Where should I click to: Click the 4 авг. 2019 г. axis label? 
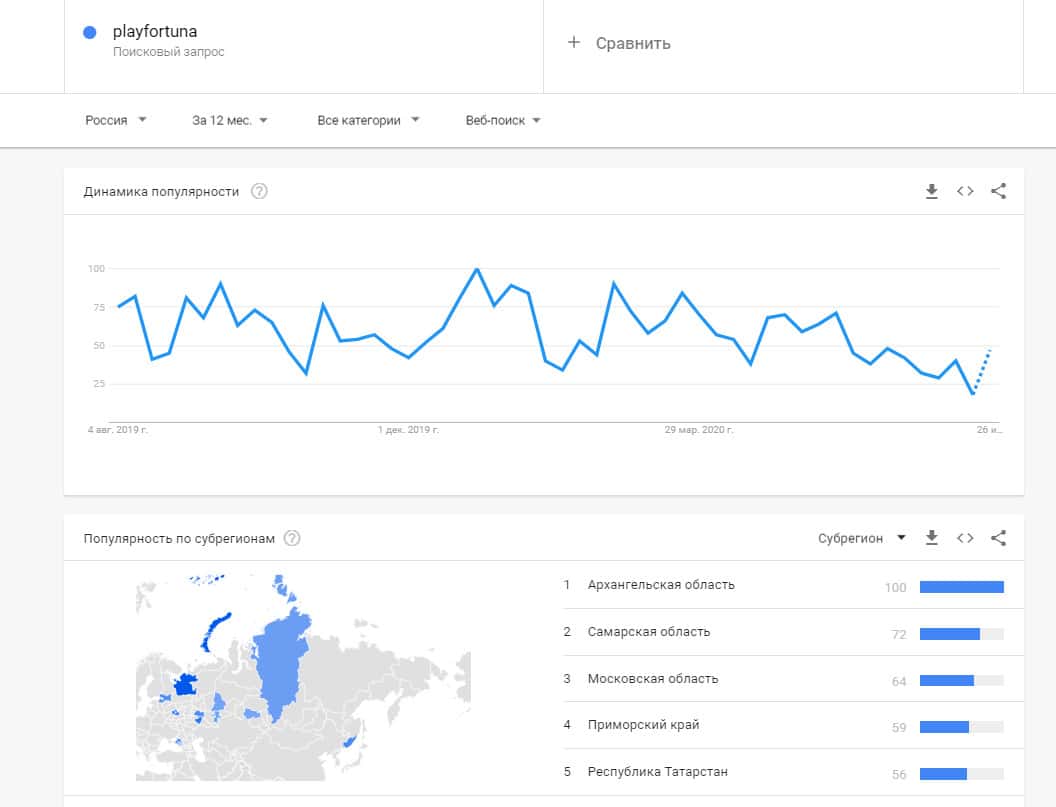118,430
